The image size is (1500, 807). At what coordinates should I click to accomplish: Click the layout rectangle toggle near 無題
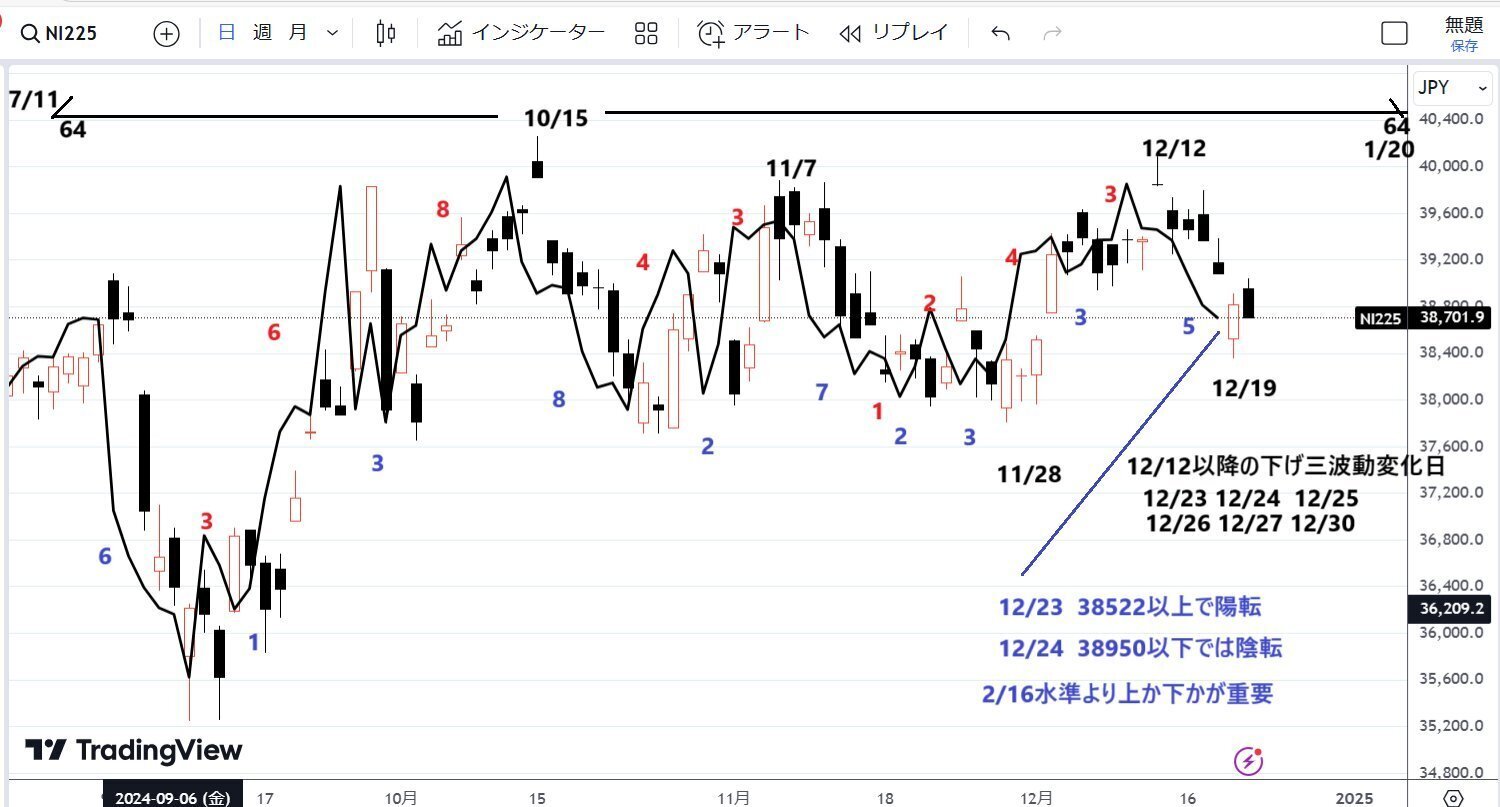tap(1394, 34)
